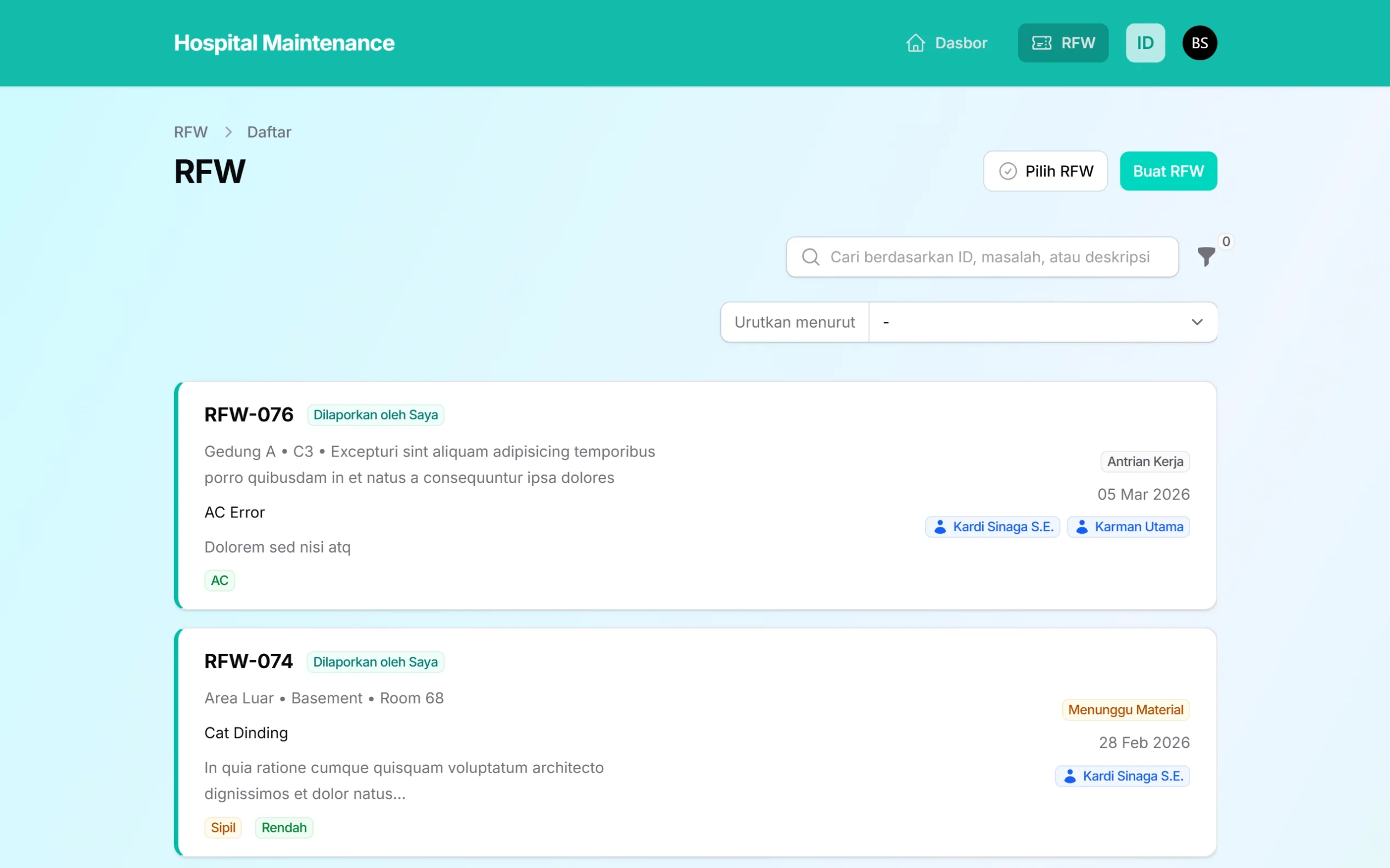Toggle Pilih RFW selection mode
This screenshot has width=1390, height=868.
1045,171
